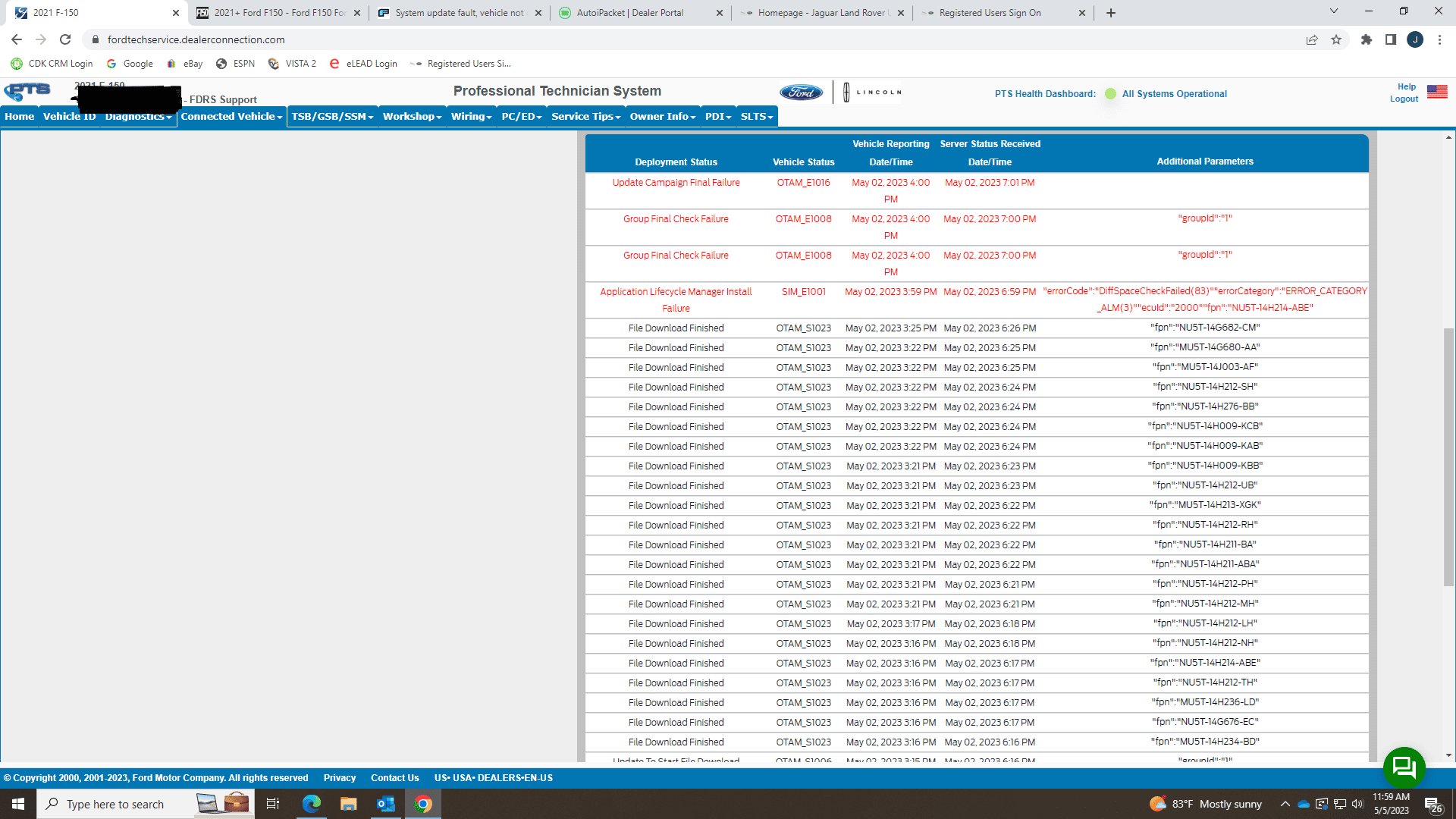
Task: Bookmark this page with star icon
Action: pos(1336,39)
